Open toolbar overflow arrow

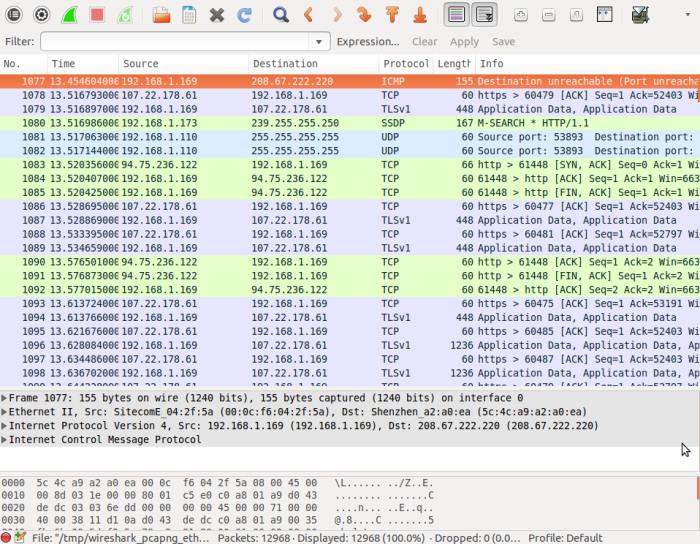(688, 14)
